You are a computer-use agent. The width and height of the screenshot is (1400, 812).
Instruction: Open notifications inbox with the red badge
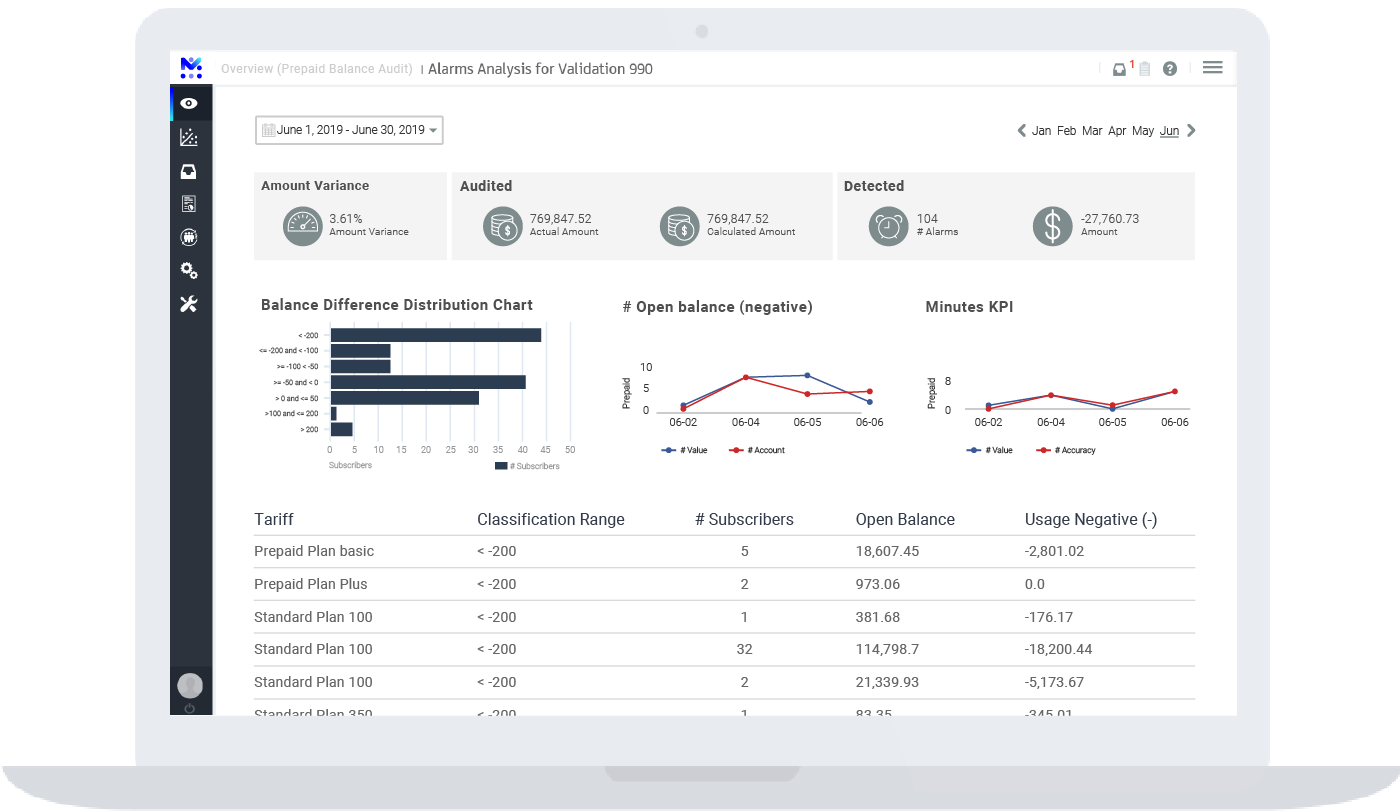click(x=1121, y=68)
